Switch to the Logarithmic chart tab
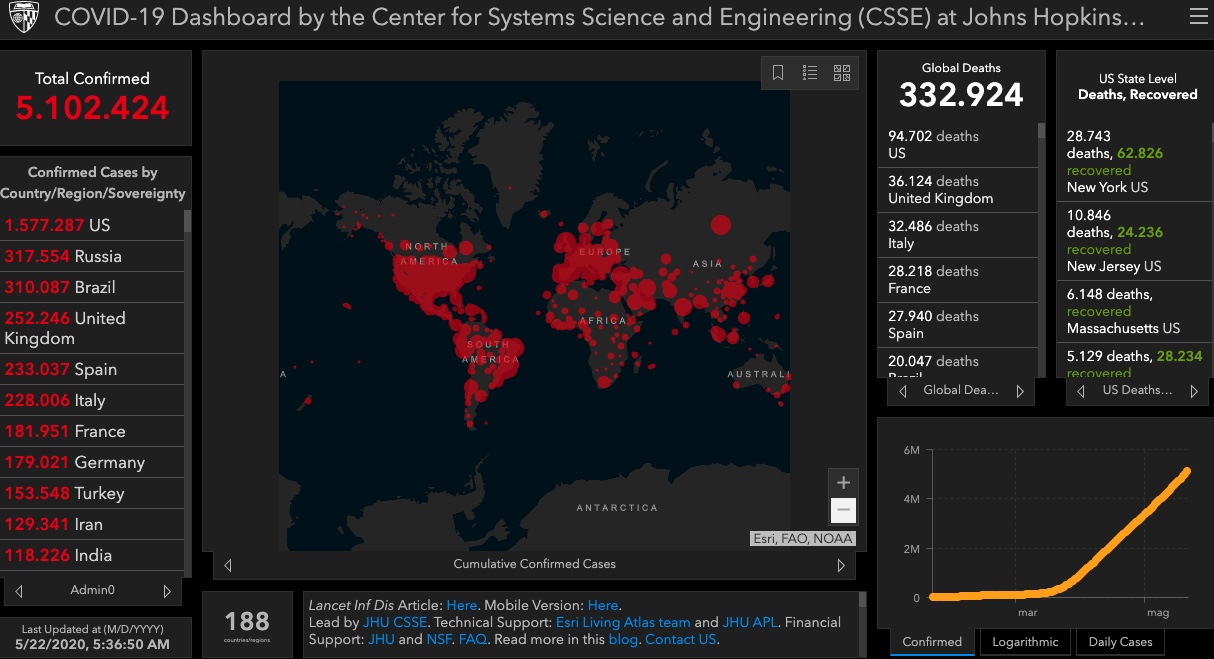The image size is (1214, 659). tap(1026, 642)
